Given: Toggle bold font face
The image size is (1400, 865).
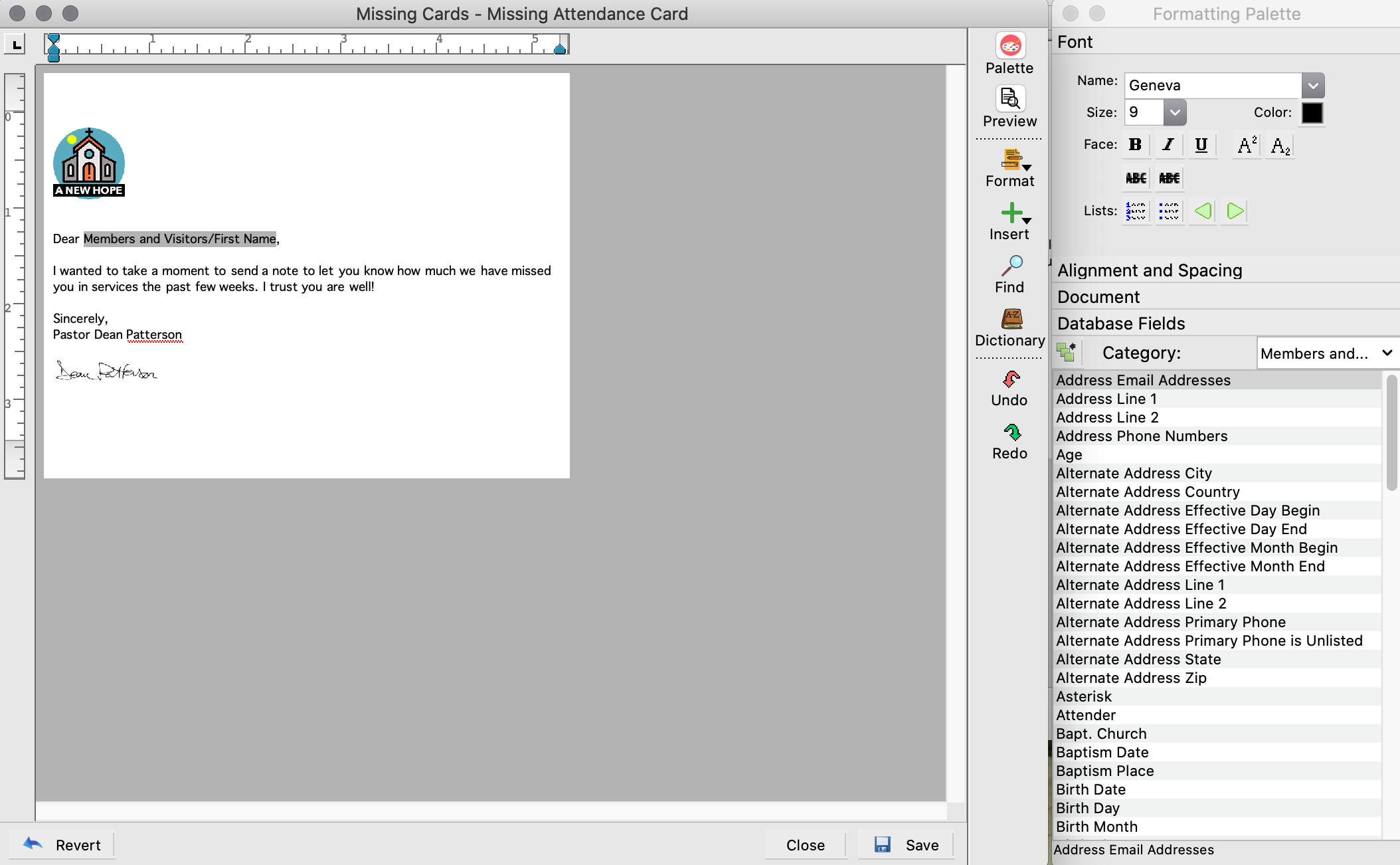Looking at the screenshot, I should pos(1135,145).
